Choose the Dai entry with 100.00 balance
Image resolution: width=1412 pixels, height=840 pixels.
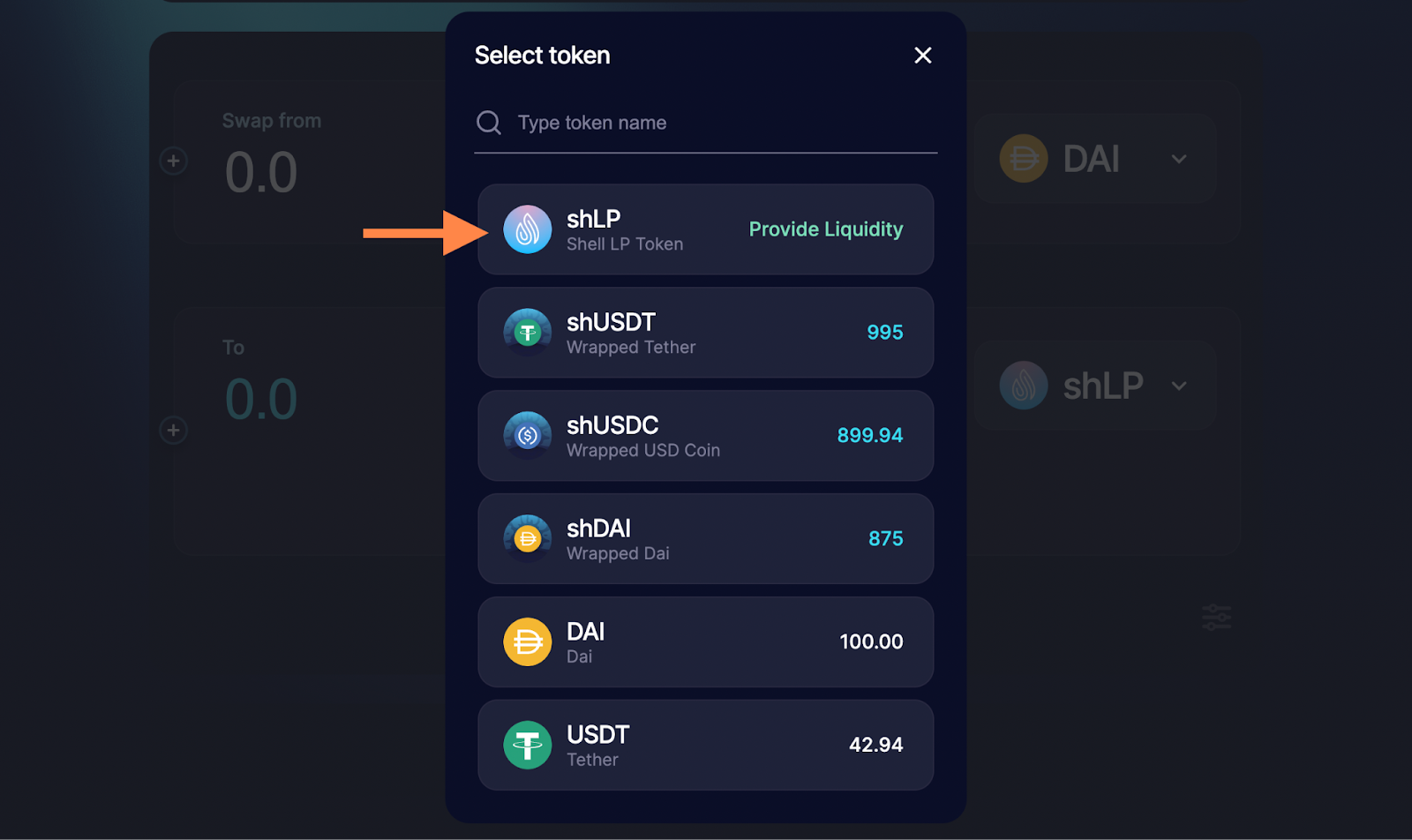point(706,641)
